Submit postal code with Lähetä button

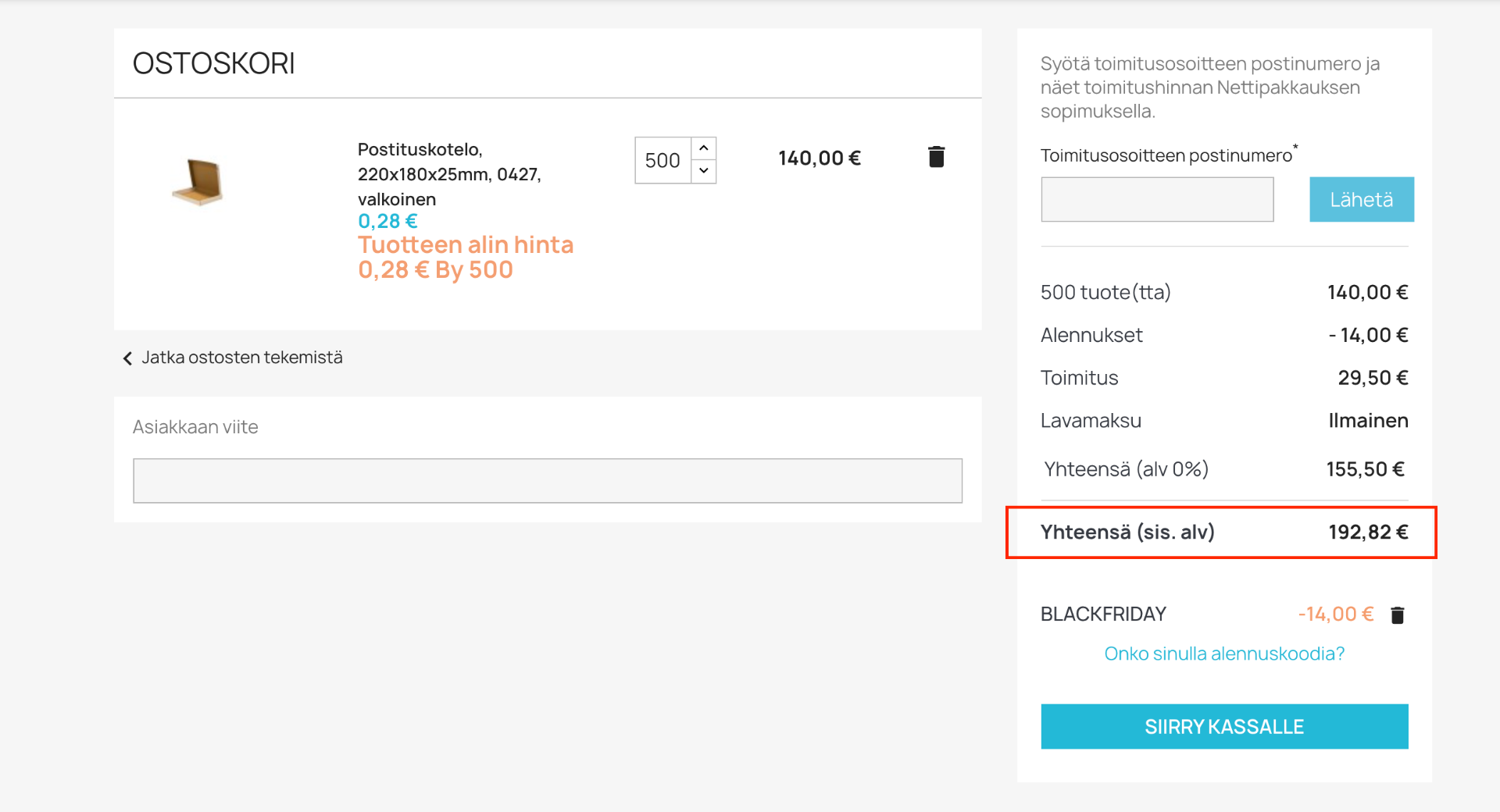click(1362, 199)
